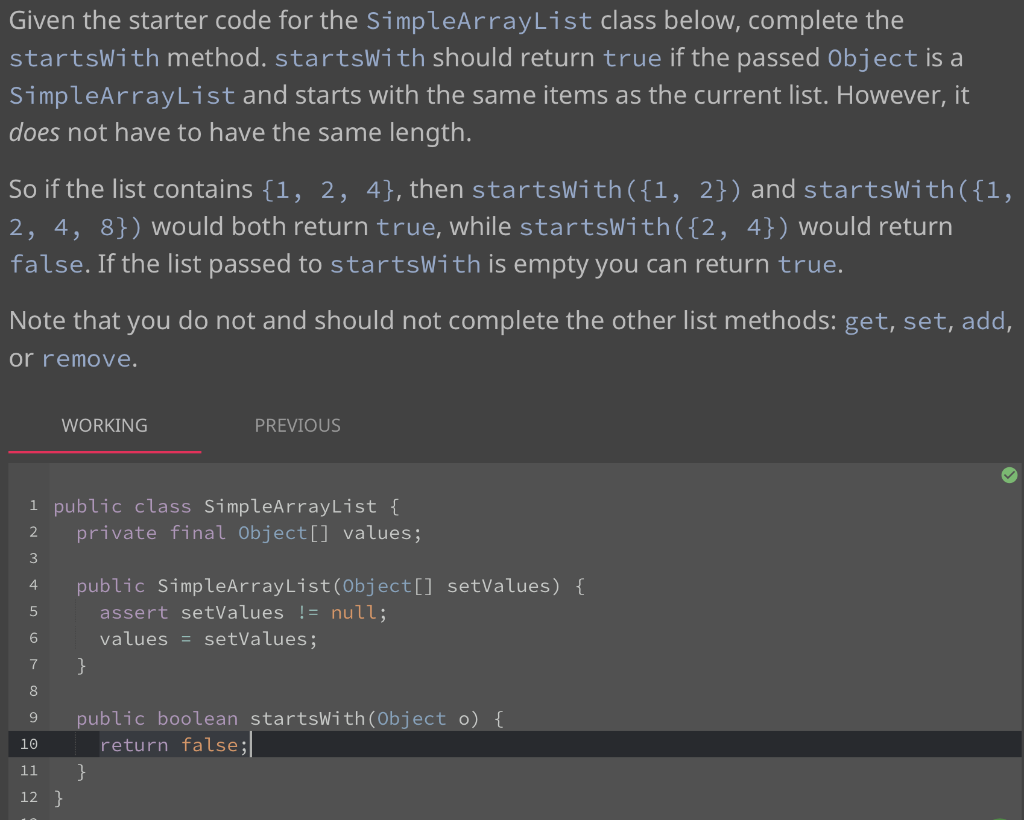Click line number 10 in the gutter
1024x820 pixels.
[x=28, y=744]
